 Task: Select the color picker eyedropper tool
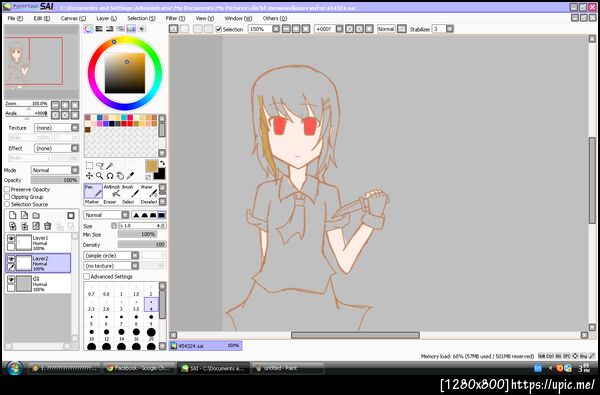[130, 176]
